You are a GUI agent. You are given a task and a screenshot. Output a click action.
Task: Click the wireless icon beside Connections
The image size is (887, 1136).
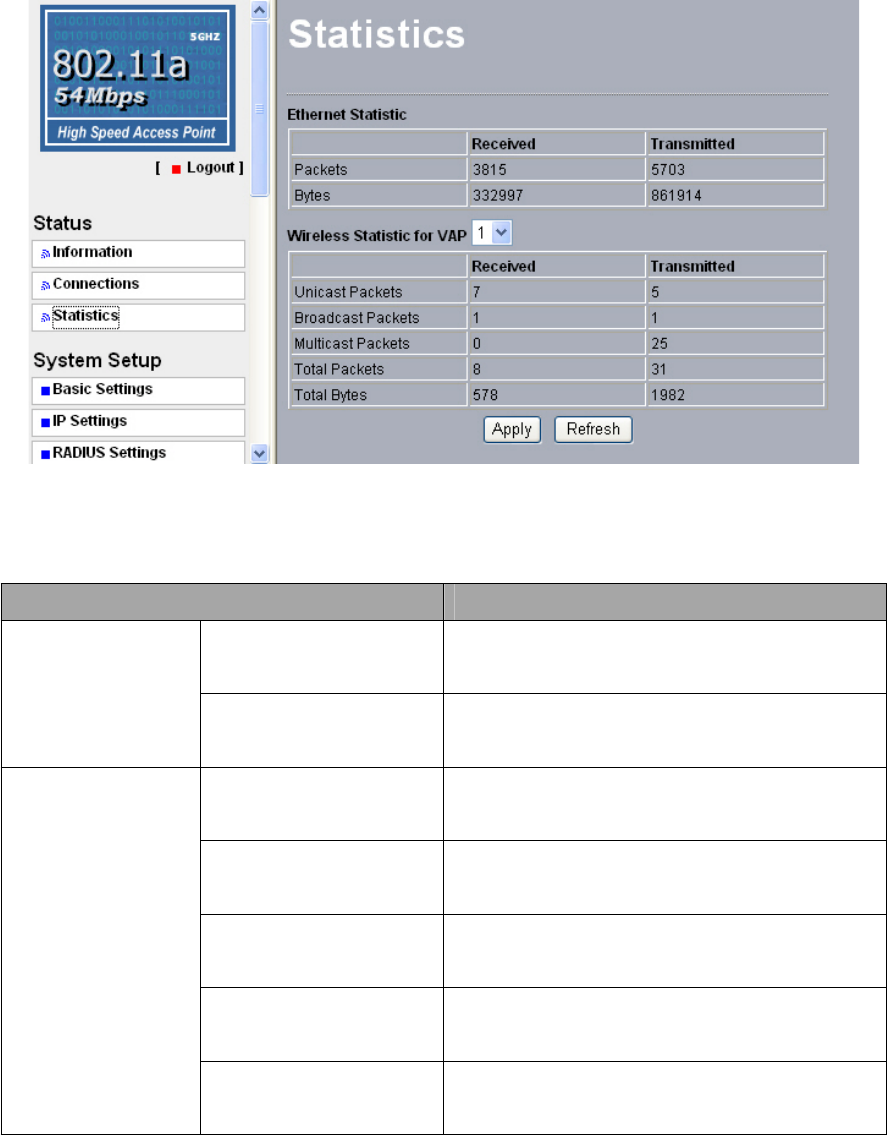pos(46,285)
